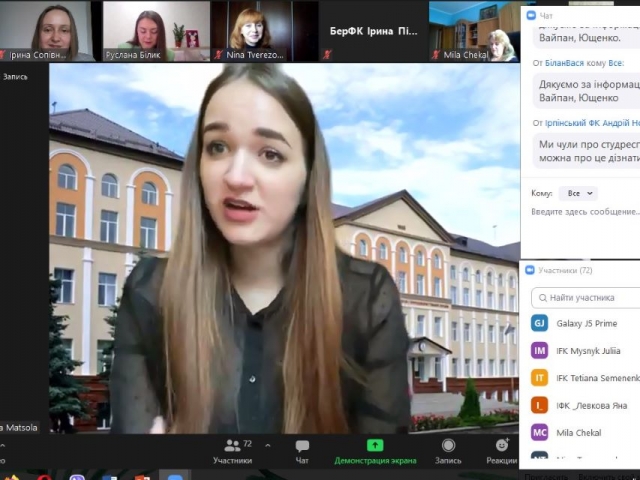Viewport: 640px width, 480px height.
Task: Click Mila Chekal video thumbnail
Action: pyautogui.click(x=474, y=31)
